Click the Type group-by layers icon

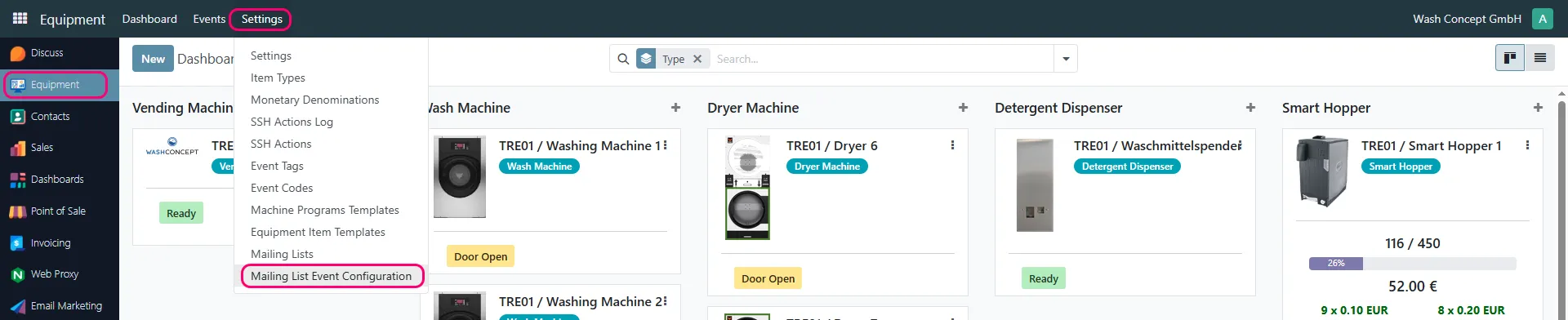pyautogui.click(x=646, y=59)
